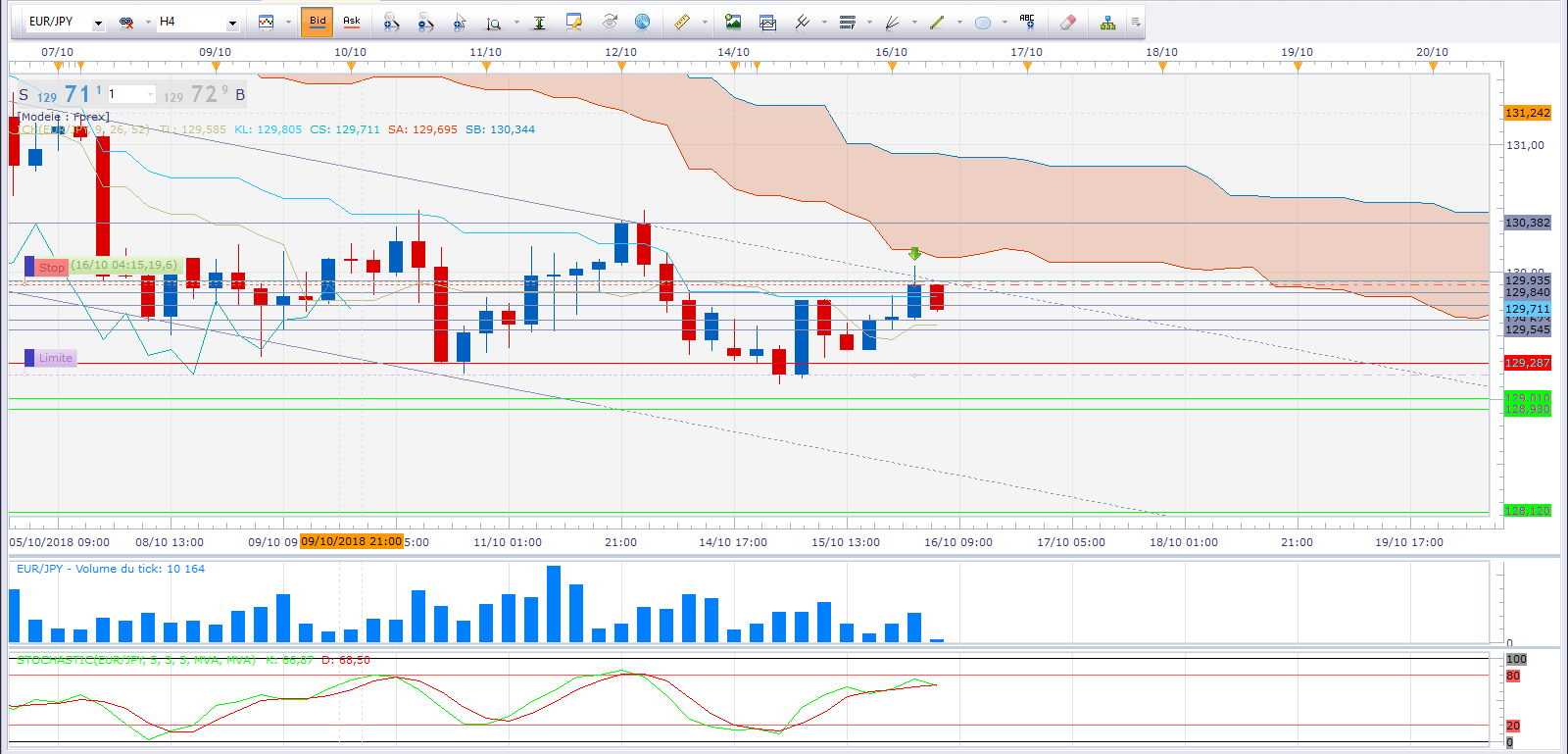Add a text label with ABC tool
Viewport: 1568px width, 754px height.
[1027, 22]
